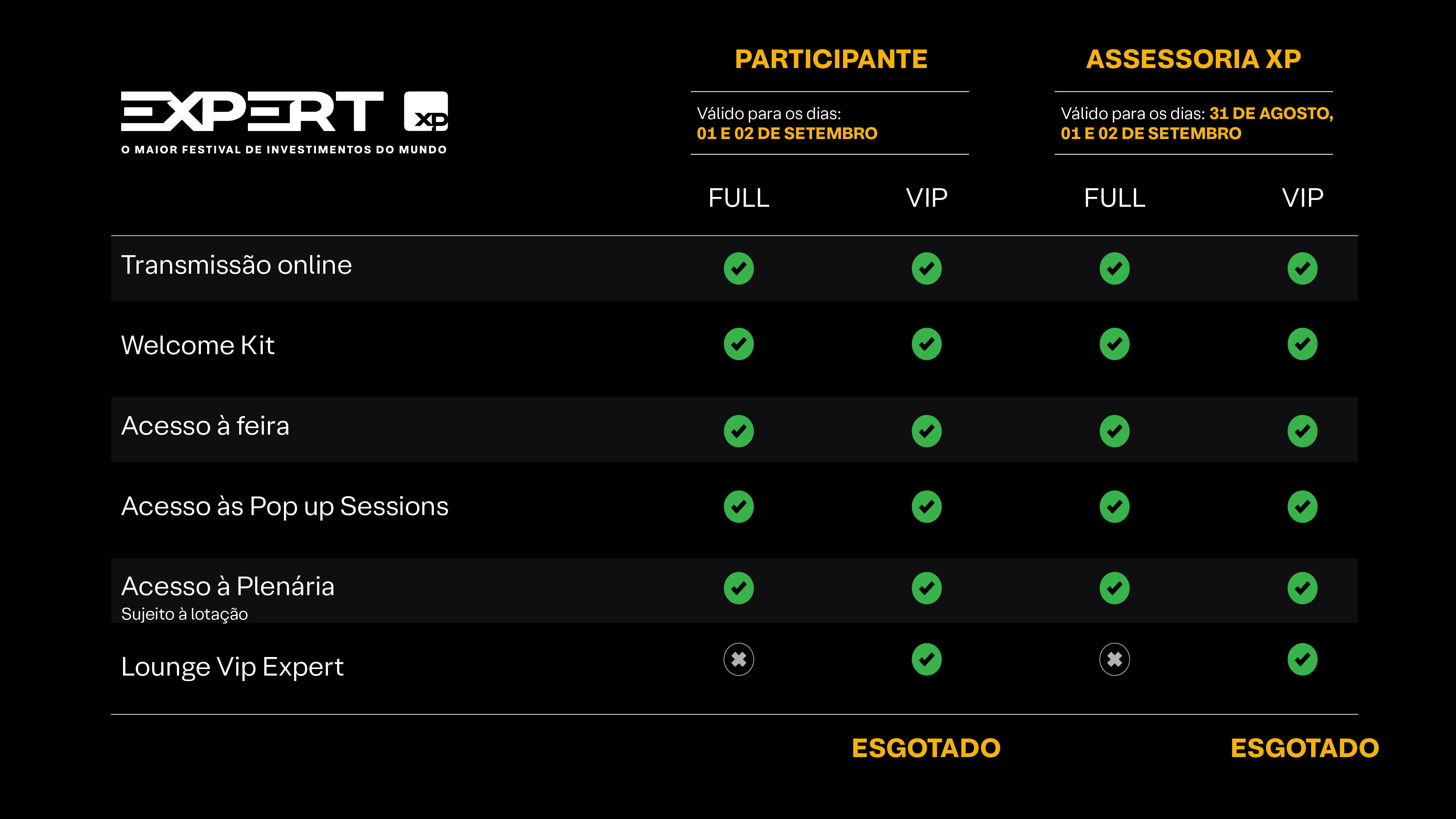Click ESGOTADO label under Assessoria XP VIP

[1305, 748]
